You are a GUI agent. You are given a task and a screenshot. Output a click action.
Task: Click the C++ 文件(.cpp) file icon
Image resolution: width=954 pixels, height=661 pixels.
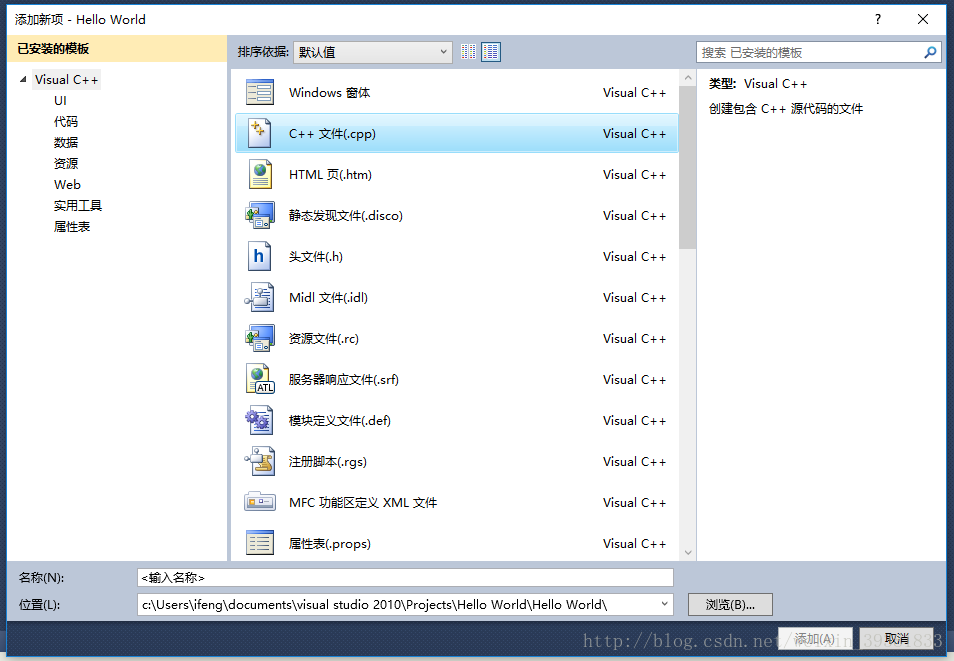(x=260, y=133)
